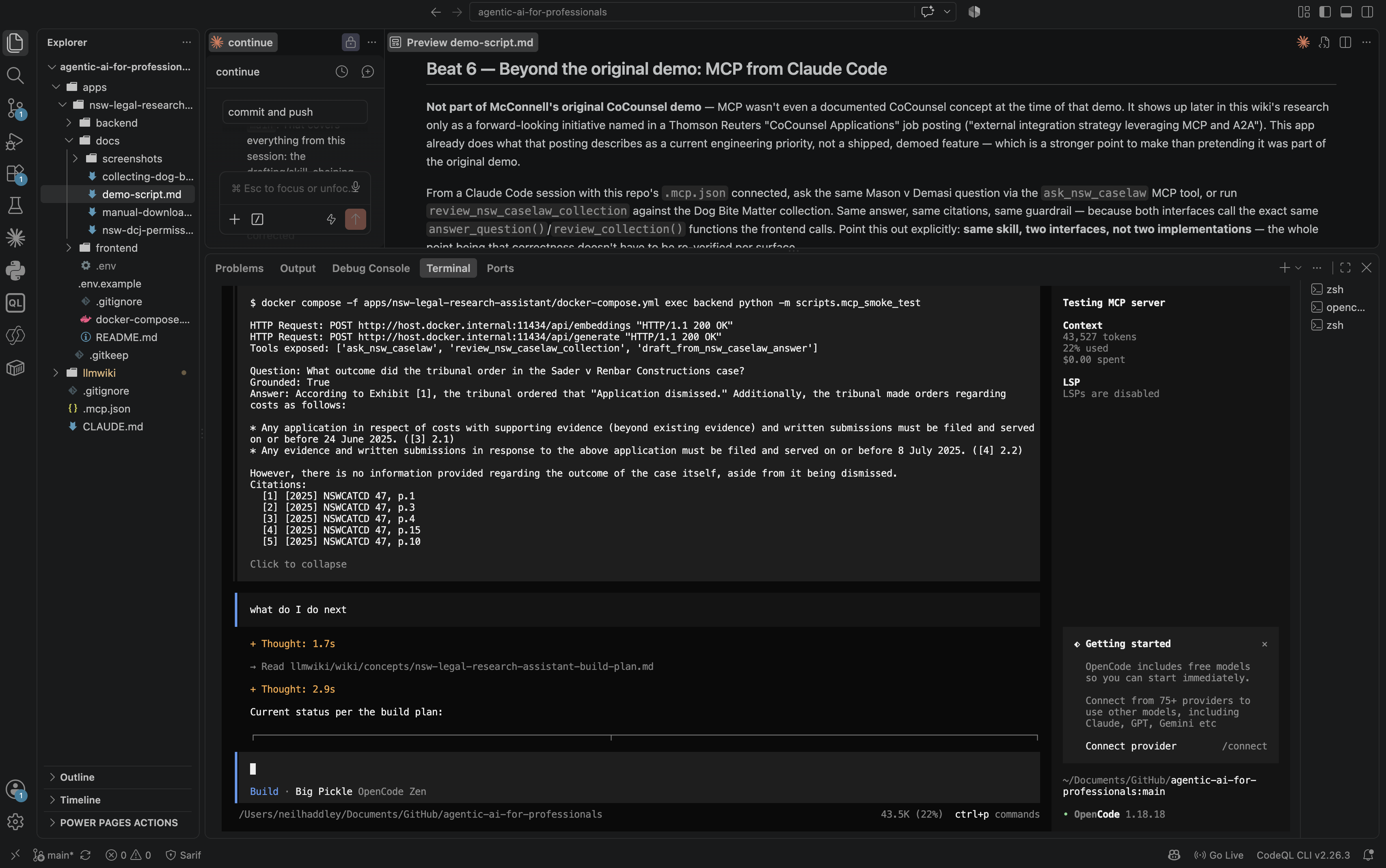This screenshot has width=1386, height=868.
Task: Go back in navigation history
Action: tap(436, 12)
